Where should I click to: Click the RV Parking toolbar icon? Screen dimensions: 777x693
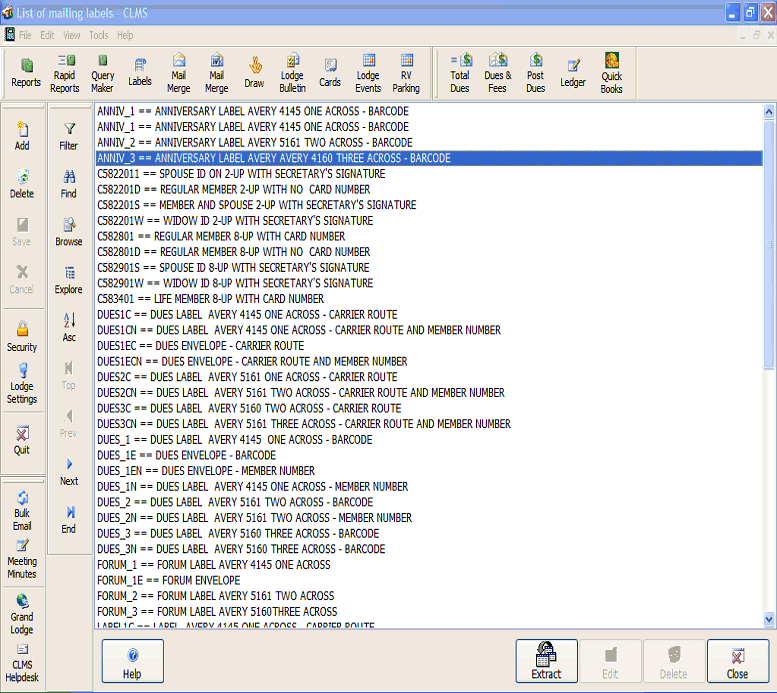[406, 73]
